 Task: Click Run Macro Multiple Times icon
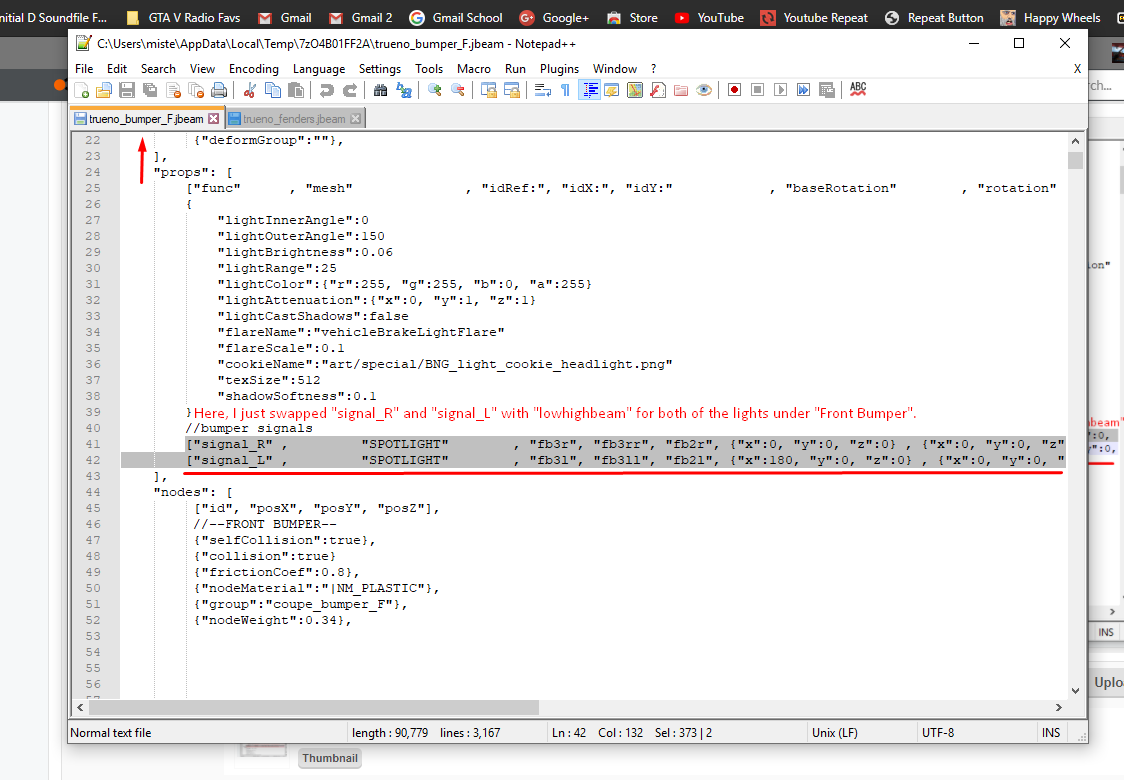(804, 90)
